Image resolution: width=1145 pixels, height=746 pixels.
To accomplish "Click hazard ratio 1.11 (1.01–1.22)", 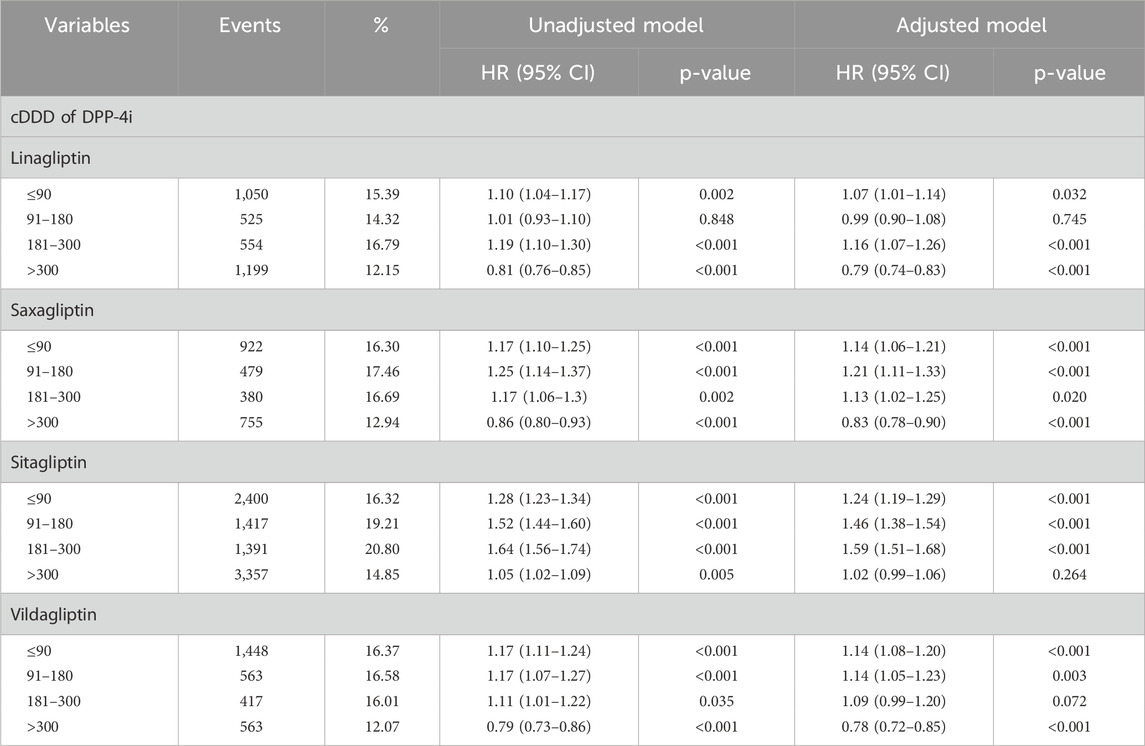I will pyautogui.click(x=539, y=702).
